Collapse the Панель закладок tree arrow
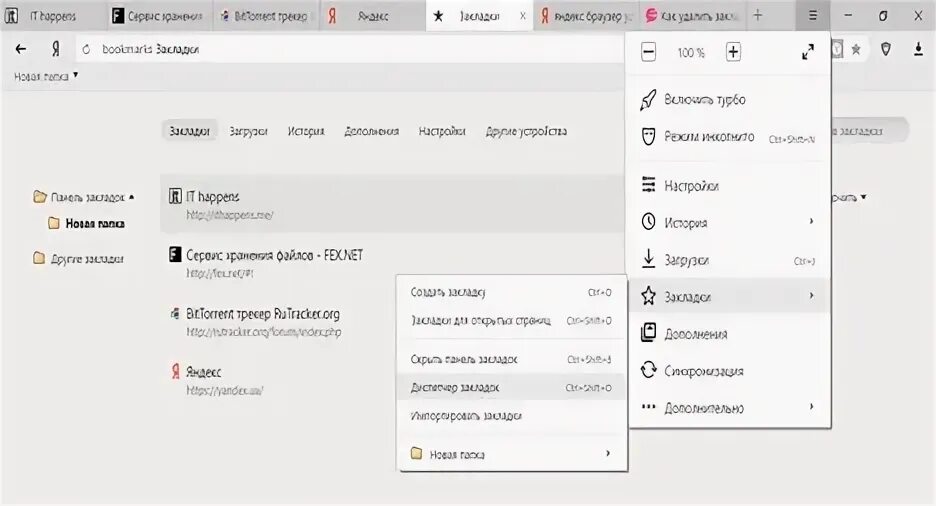Viewport: 936px width, 506px height. coord(131,196)
